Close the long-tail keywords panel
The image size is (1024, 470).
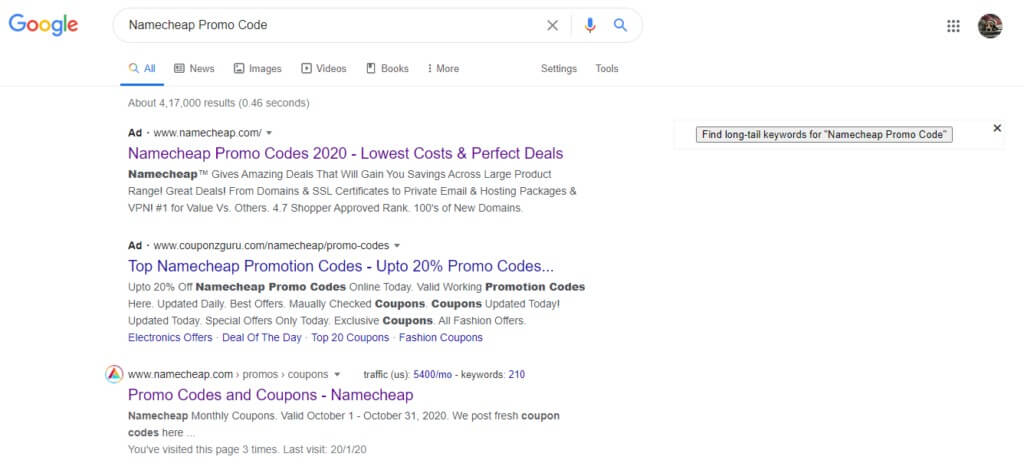tap(997, 128)
